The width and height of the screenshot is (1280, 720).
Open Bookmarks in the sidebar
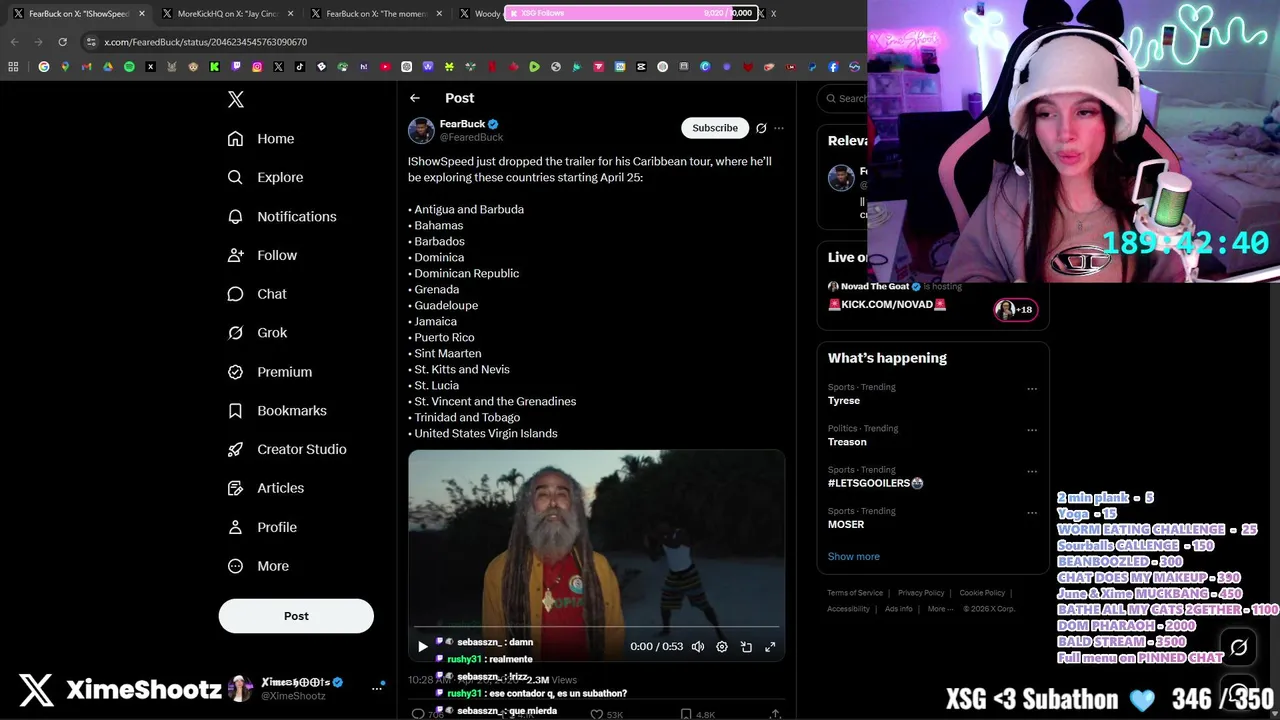click(x=277, y=411)
